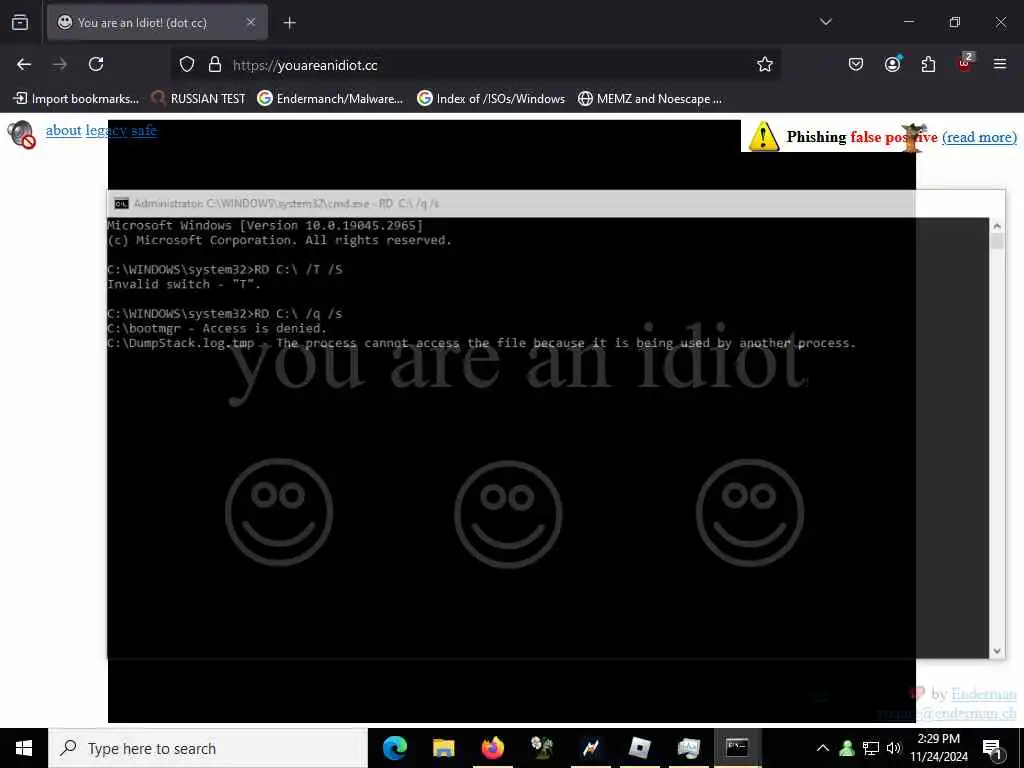Open Microsoft Edge from the taskbar
The width and height of the screenshot is (1024, 768).
394,748
